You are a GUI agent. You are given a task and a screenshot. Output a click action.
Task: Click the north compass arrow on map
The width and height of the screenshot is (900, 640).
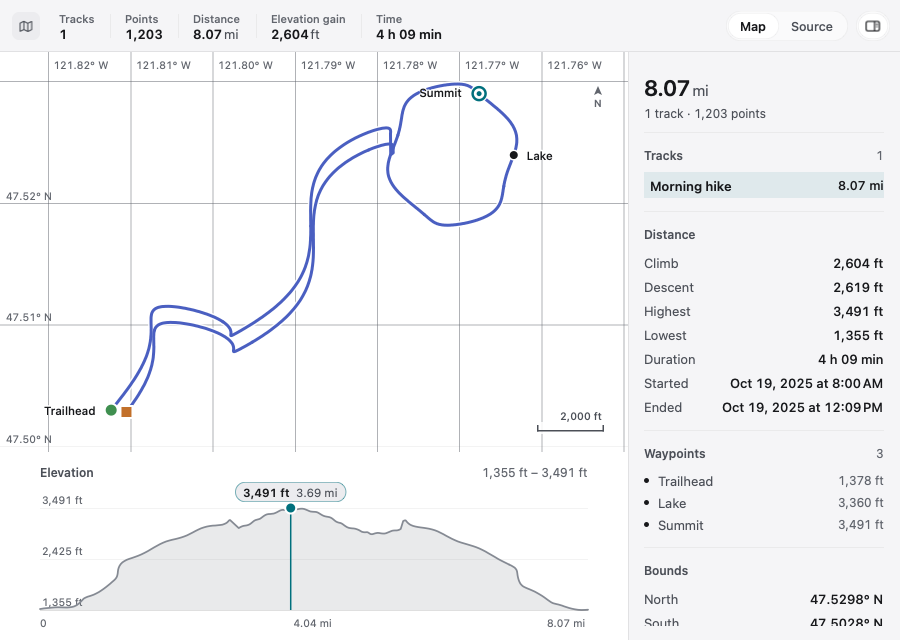[598, 96]
